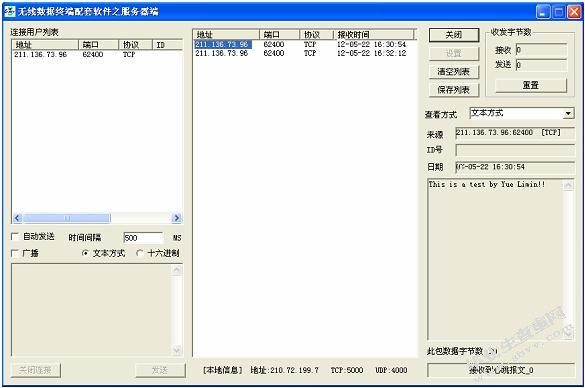
Task: Select the 十六进制 radio button
Action: (x=140, y=253)
